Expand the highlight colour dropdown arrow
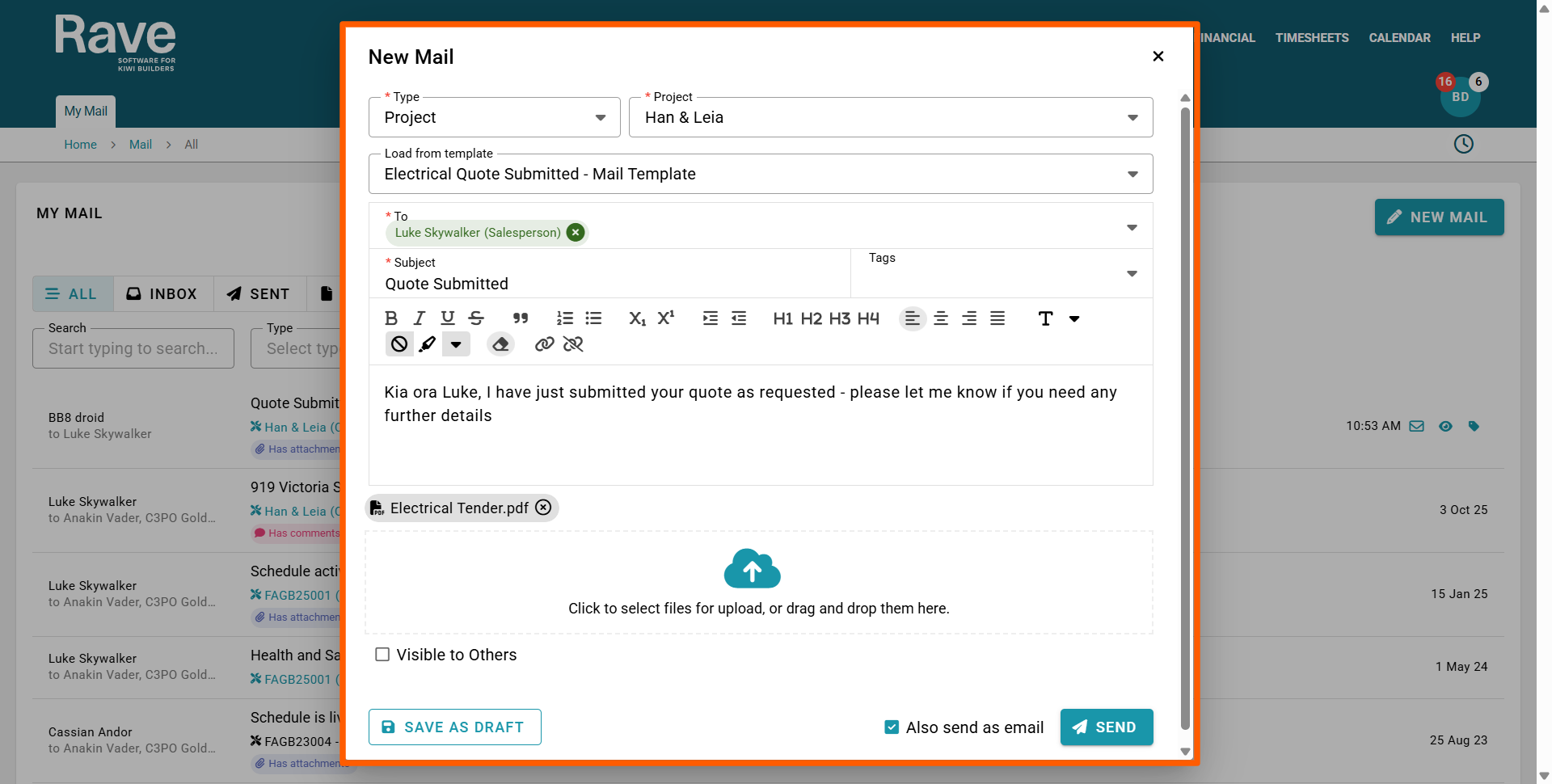The height and width of the screenshot is (784, 1552). tap(456, 344)
